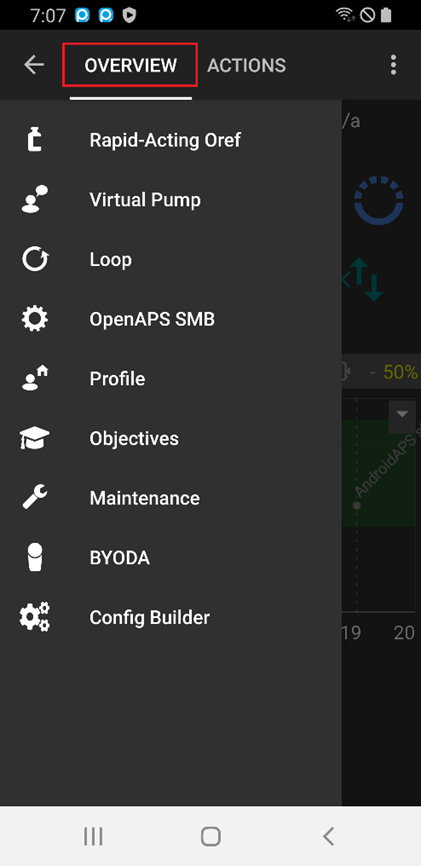Select the Objectives menu entry

[171, 439]
